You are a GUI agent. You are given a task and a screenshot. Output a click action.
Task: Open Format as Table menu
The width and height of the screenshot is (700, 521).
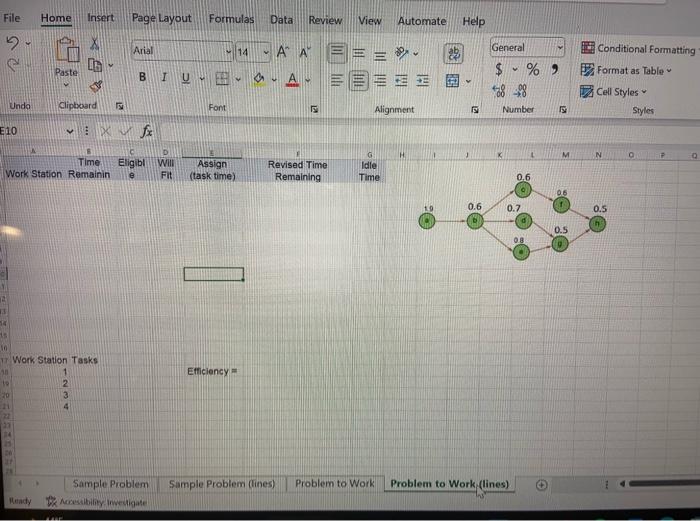[626, 70]
